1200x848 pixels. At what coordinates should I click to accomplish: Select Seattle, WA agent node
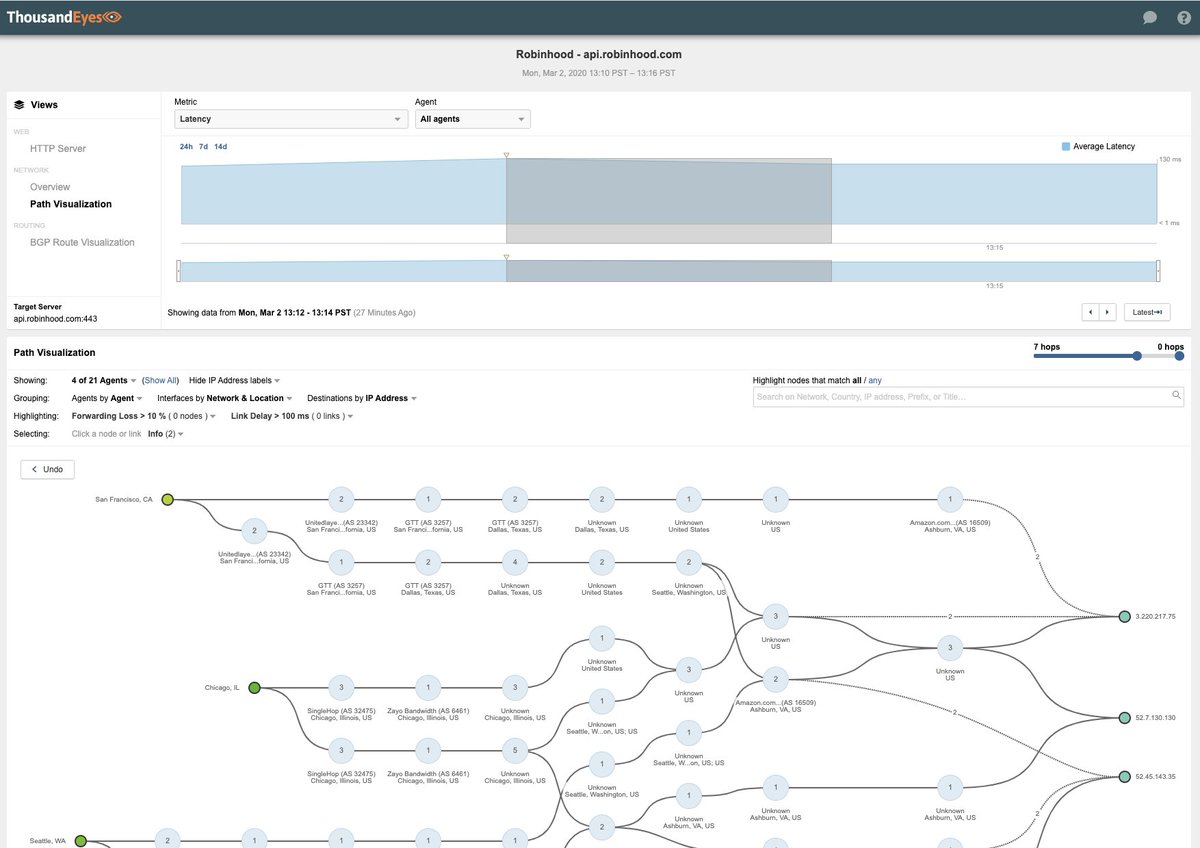(81, 841)
